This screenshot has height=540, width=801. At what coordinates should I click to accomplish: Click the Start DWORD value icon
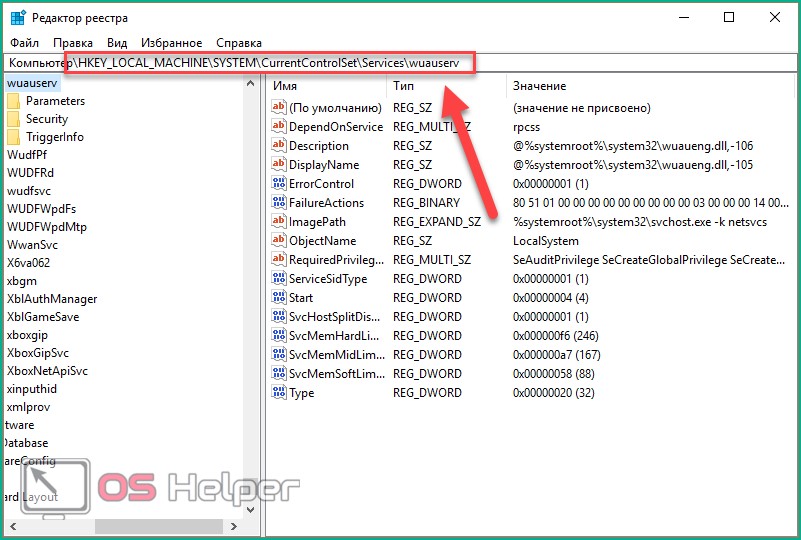pyautogui.click(x=279, y=298)
